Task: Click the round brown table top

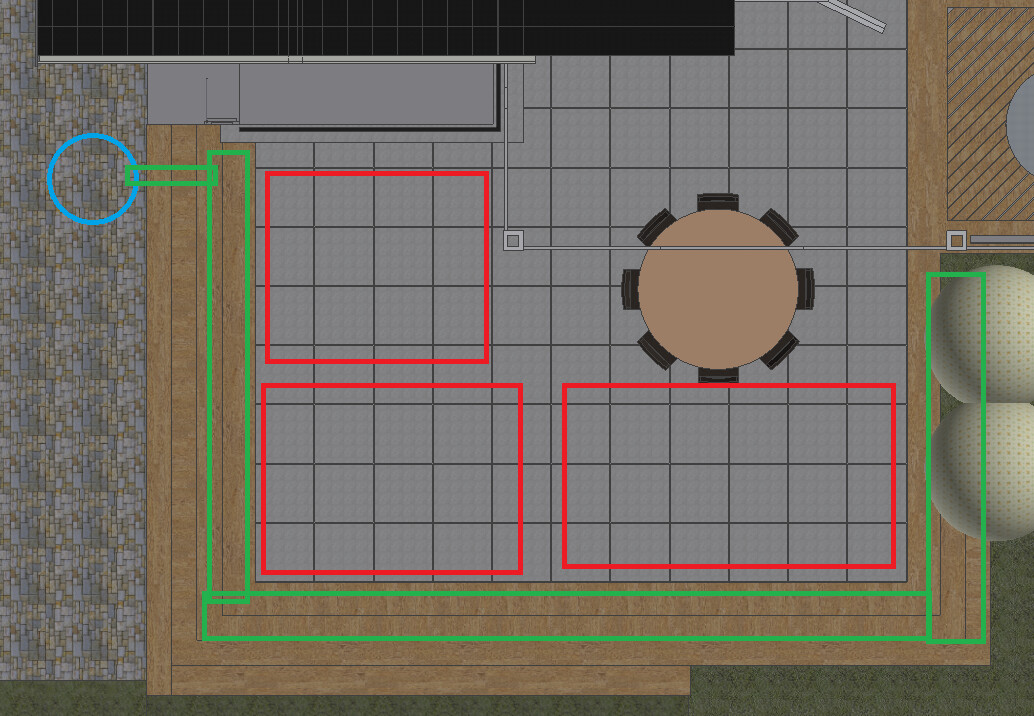Action: [718, 289]
